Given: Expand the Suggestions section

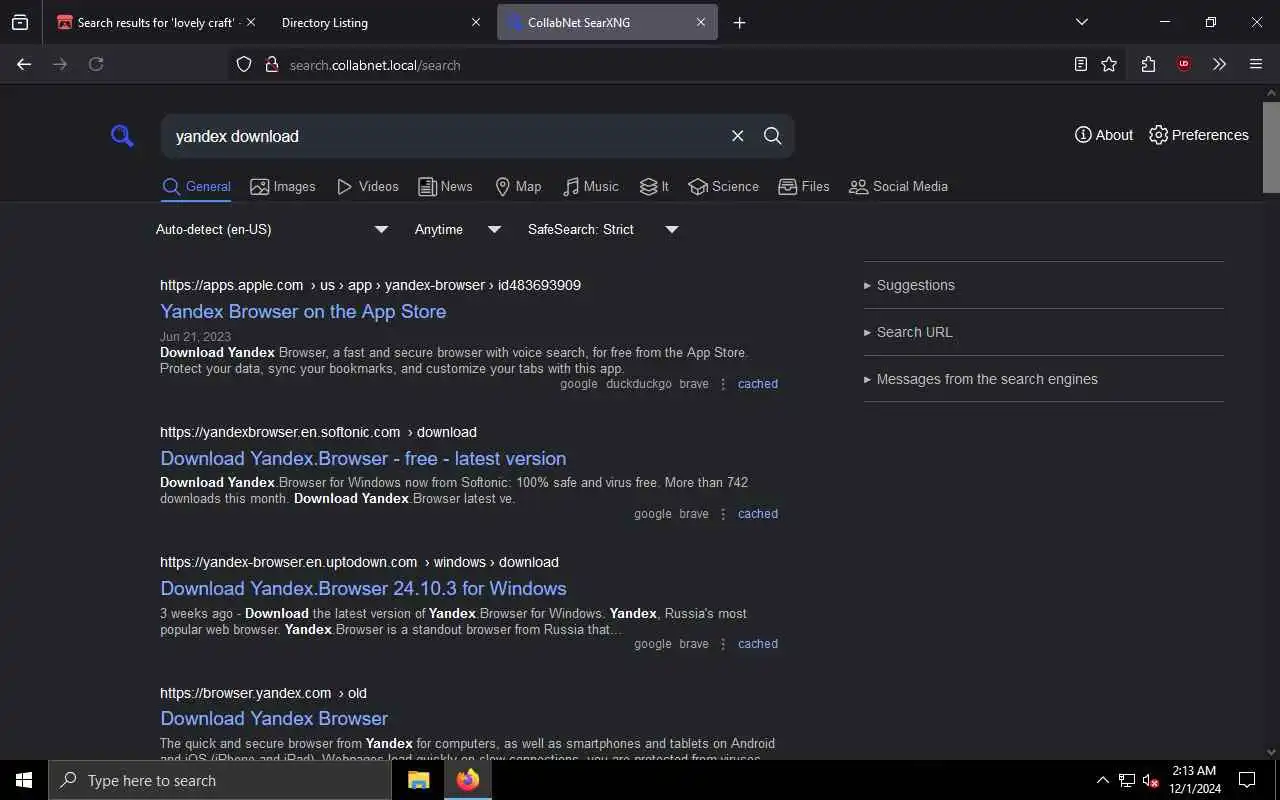Looking at the screenshot, I should point(909,285).
